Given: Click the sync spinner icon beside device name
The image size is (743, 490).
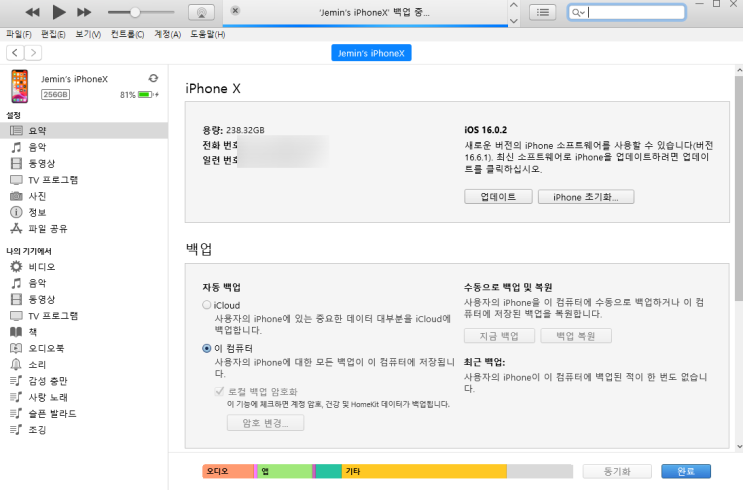Looking at the screenshot, I should 153,78.
